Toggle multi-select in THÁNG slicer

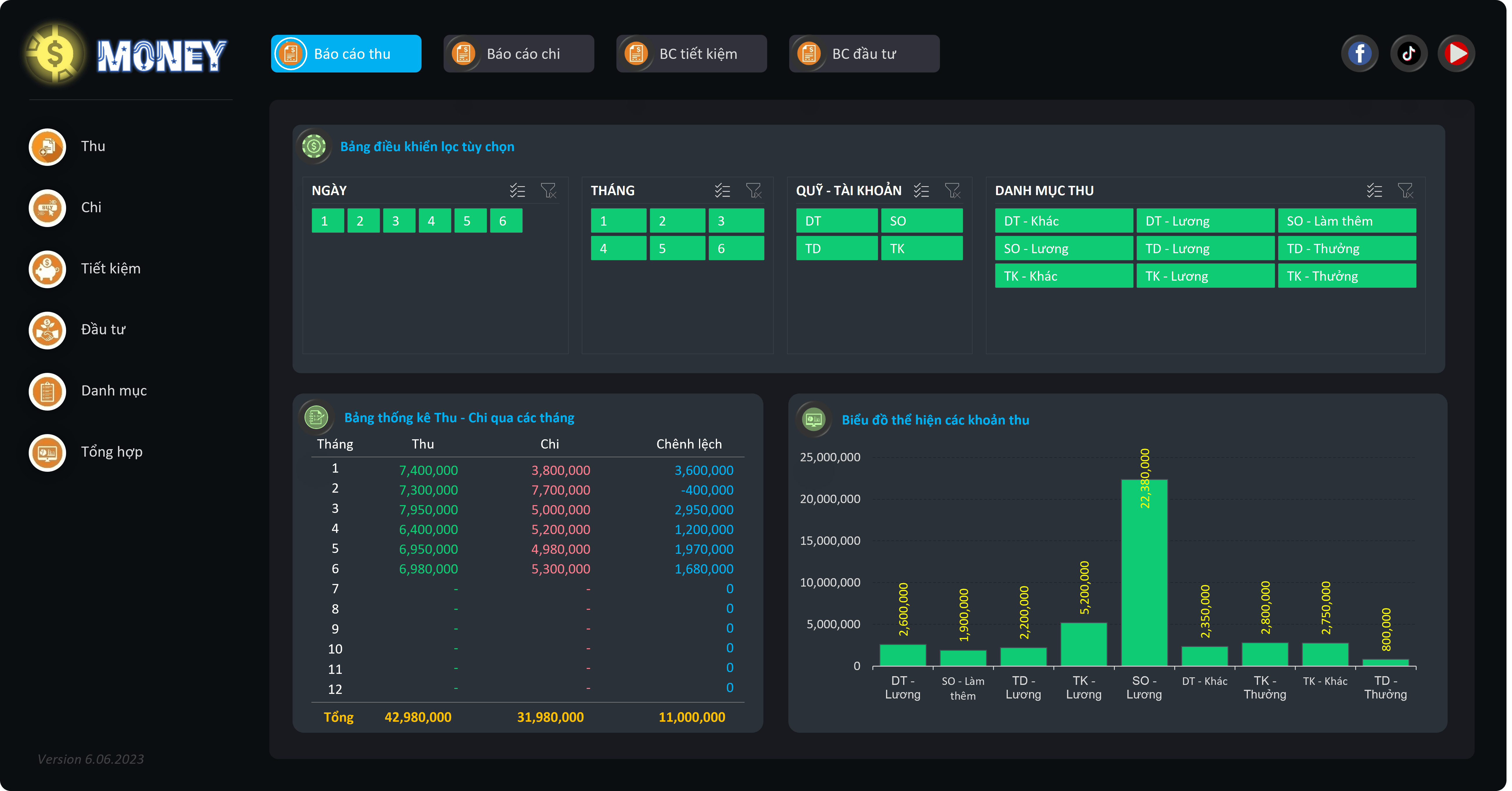[x=722, y=191]
